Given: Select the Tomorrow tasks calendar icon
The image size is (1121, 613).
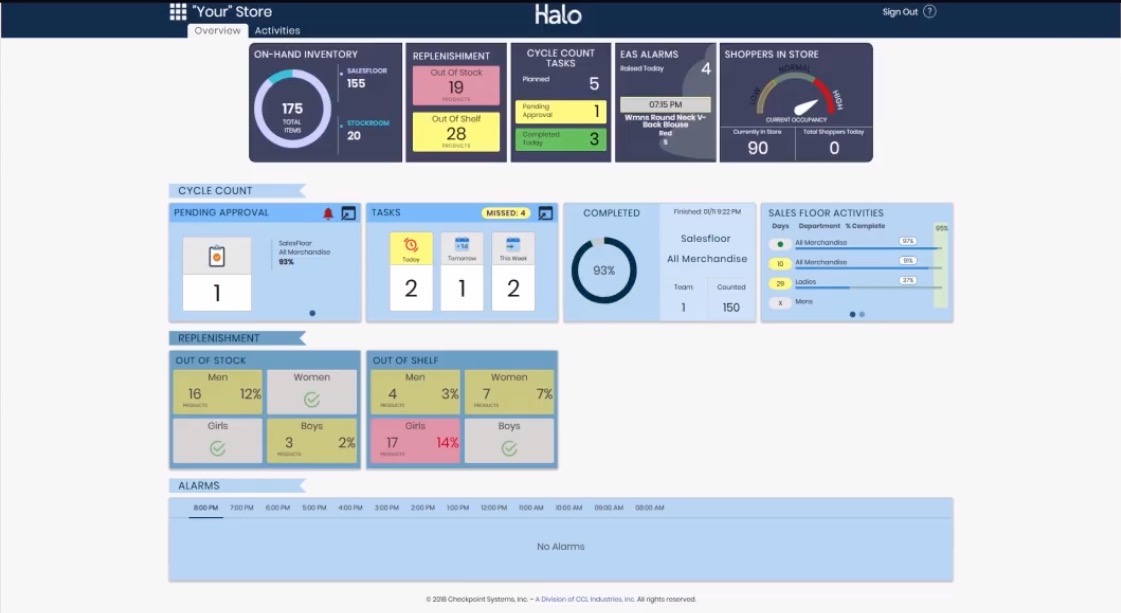Looking at the screenshot, I should pos(462,245).
